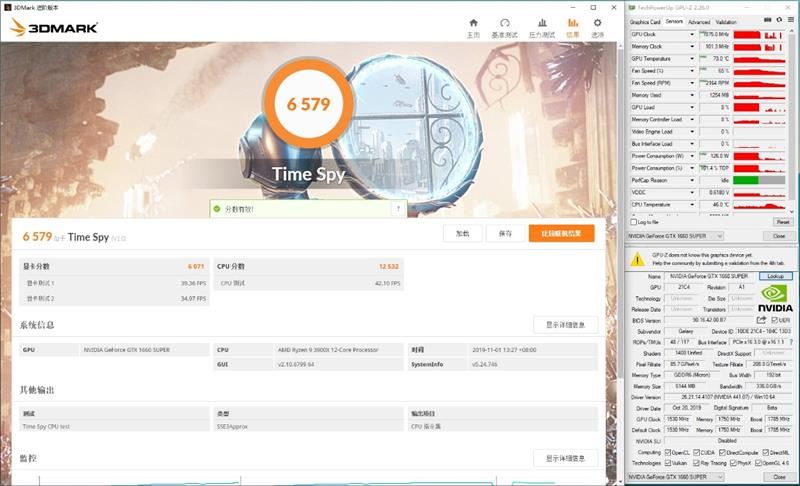Toggle the DirectCompute checkbox
Viewport: 800px width, 486px height.
point(722,453)
